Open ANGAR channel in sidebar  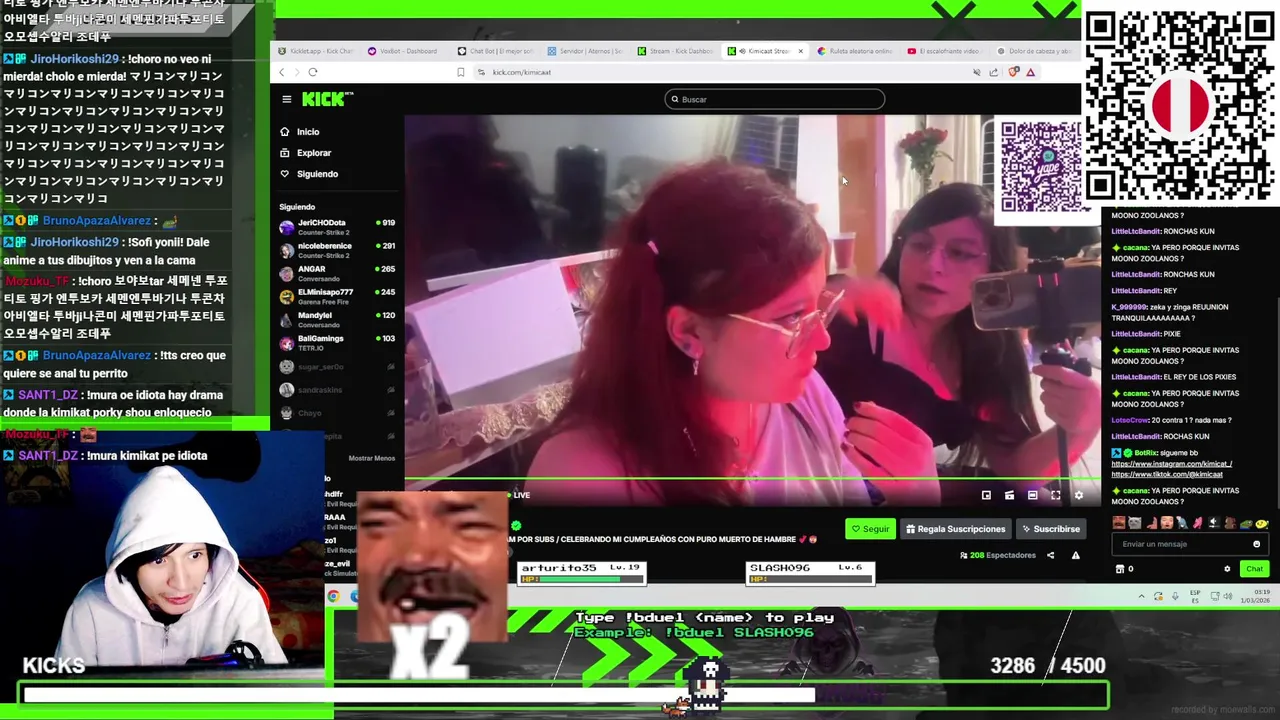[x=337, y=273]
